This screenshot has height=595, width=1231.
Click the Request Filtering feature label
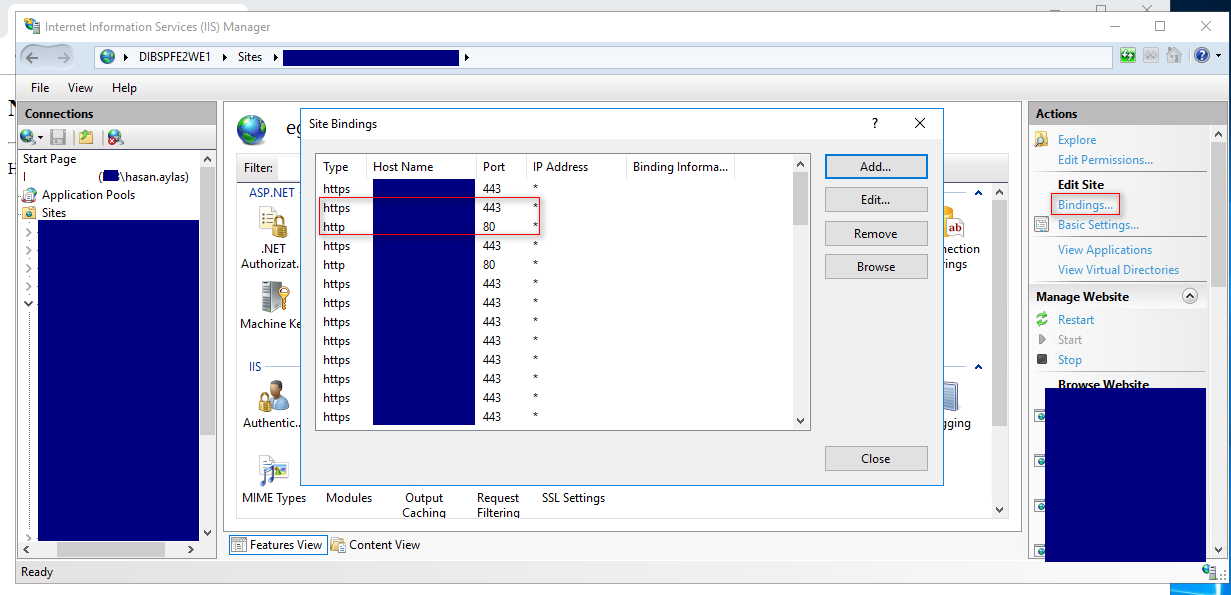498,505
